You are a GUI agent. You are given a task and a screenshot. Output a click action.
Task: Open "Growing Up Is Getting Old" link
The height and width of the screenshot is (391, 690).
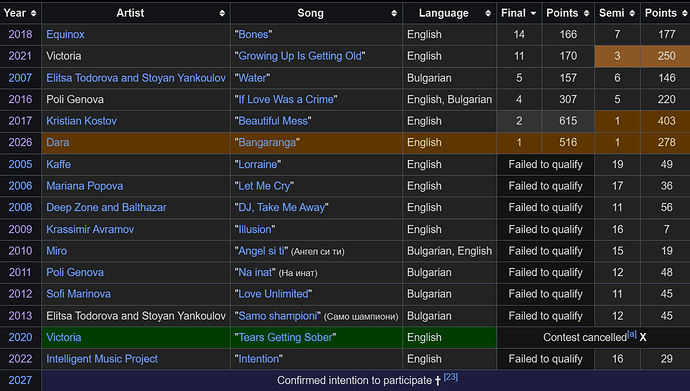[300, 56]
